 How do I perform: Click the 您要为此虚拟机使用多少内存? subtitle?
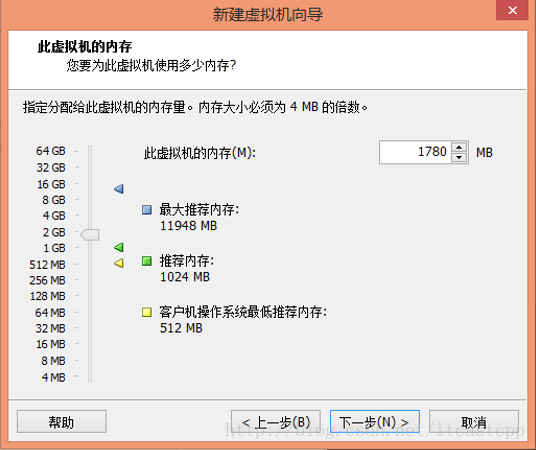point(151,65)
